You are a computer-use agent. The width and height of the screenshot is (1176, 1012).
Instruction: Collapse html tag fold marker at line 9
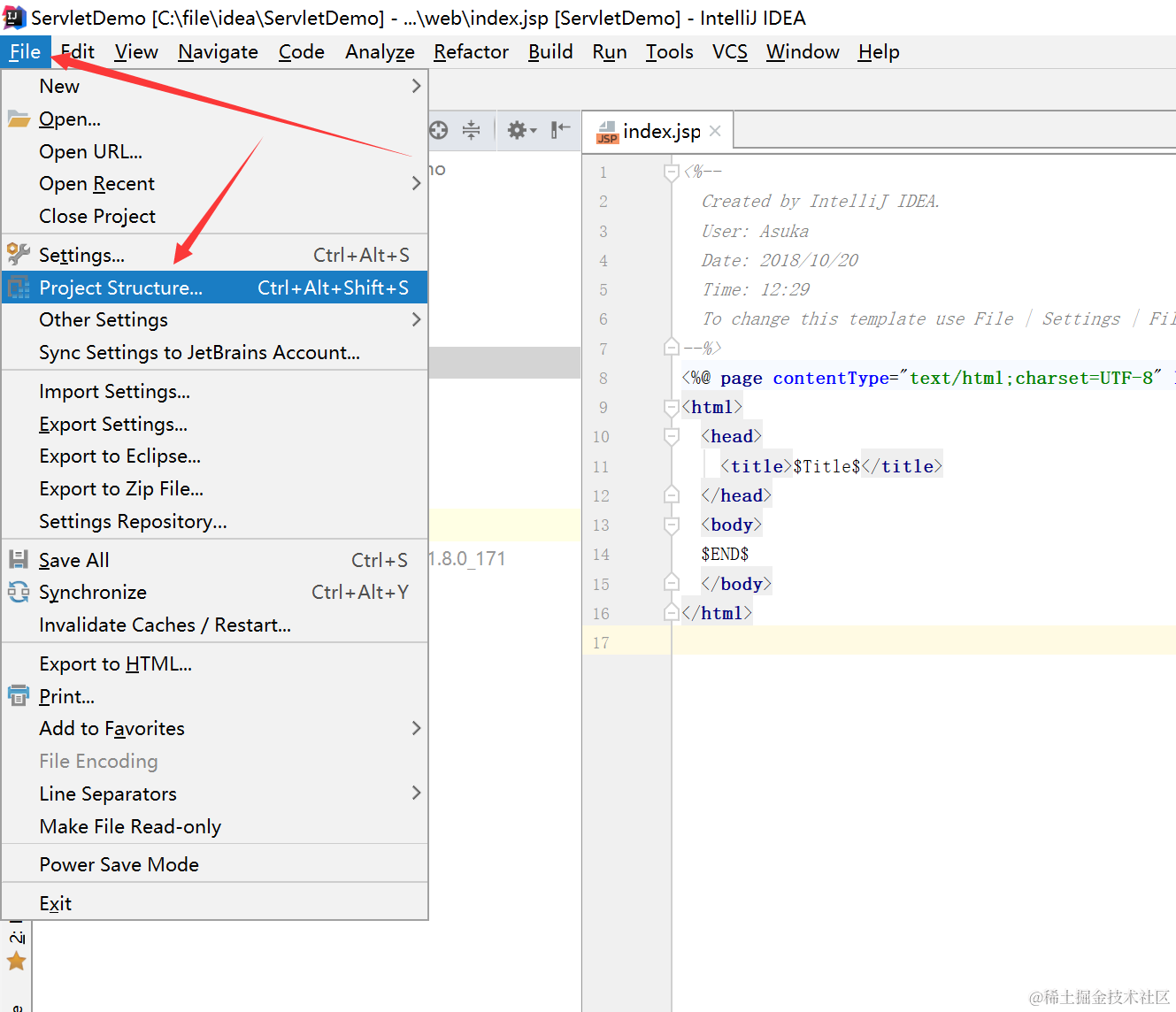(672, 408)
